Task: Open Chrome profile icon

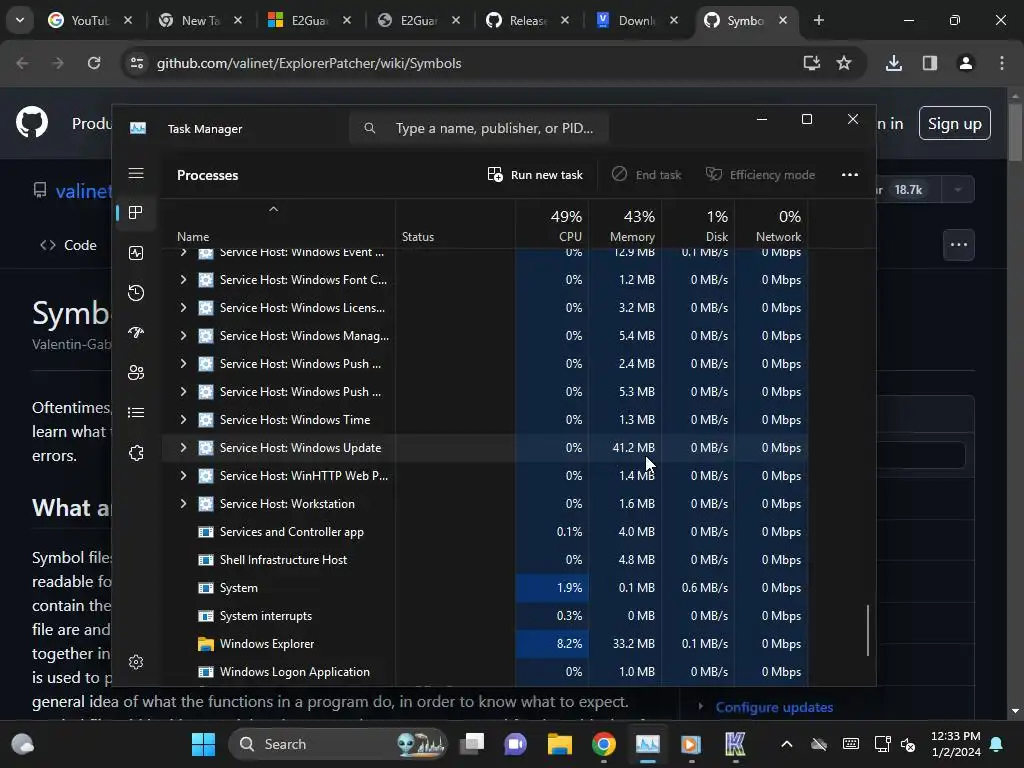Action: pos(965,63)
